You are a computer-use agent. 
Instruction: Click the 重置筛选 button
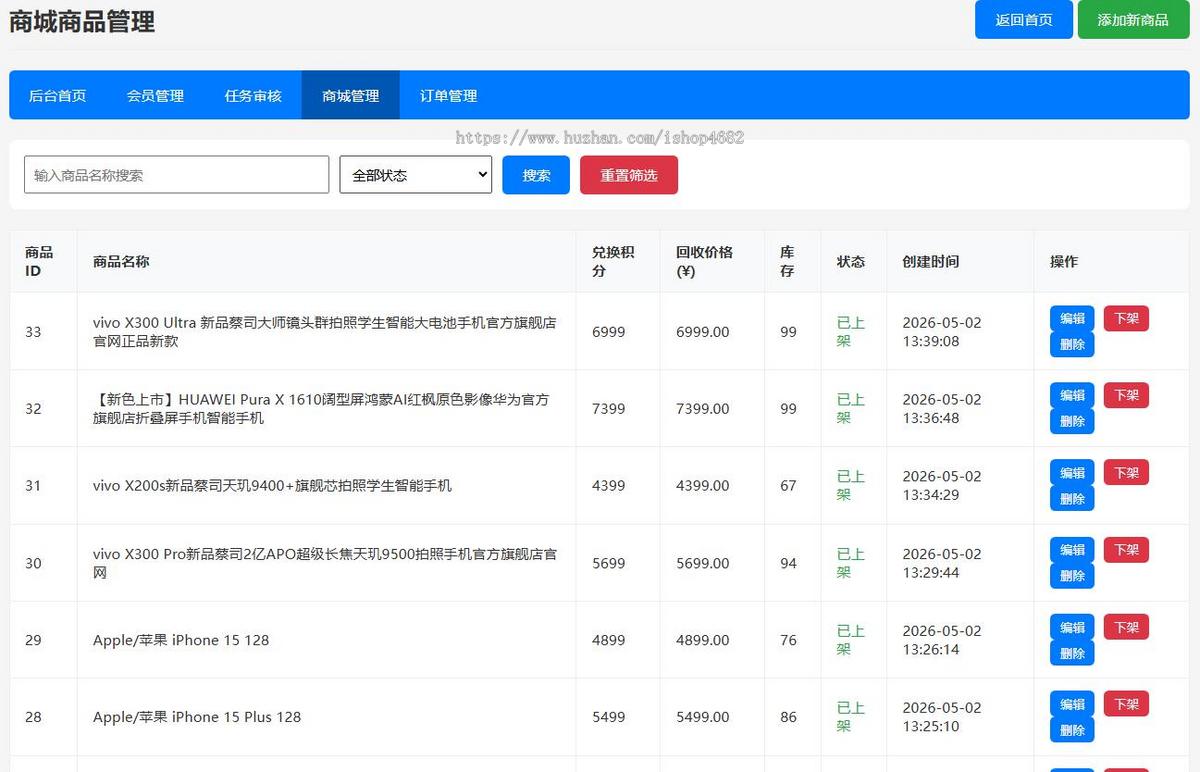coord(629,175)
